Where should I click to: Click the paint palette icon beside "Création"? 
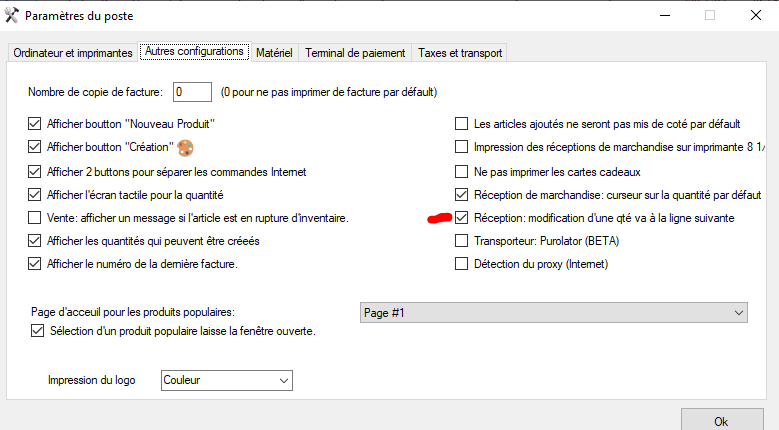click(185, 147)
